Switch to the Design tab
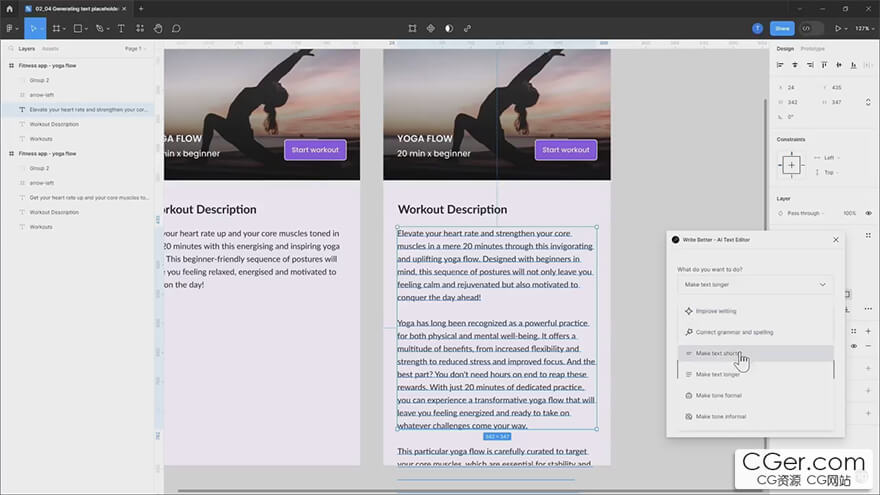The height and width of the screenshot is (495, 880). 785,49
